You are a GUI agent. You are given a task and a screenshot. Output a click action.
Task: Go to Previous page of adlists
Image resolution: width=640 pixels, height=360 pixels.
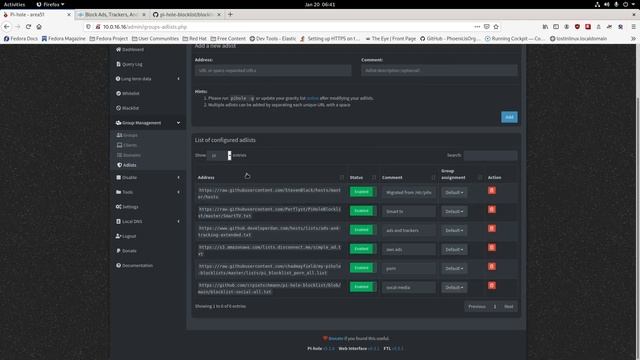tap(477, 307)
